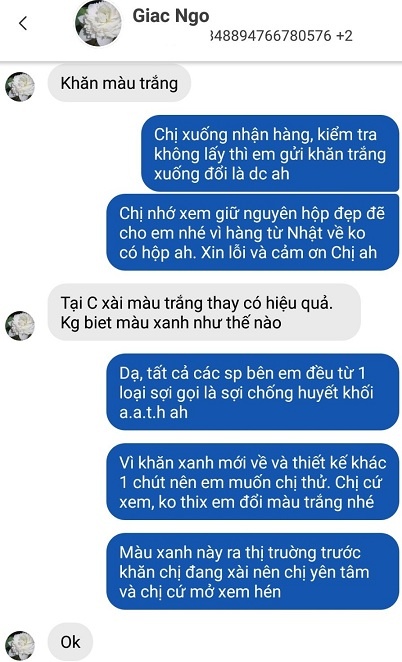The height and width of the screenshot is (662, 402).
Task: Tap avatar beside the 'Ok' message
Action: coord(20,646)
